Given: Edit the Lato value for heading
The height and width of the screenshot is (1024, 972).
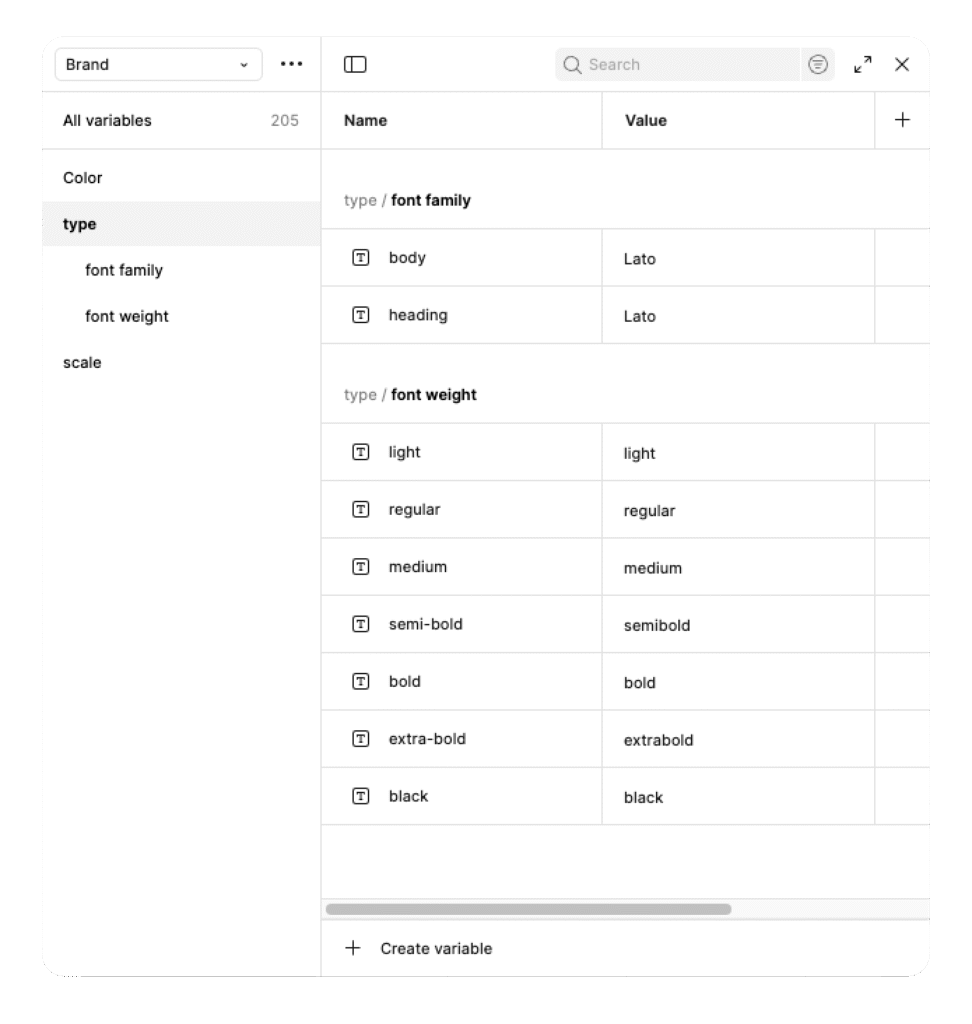Looking at the screenshot, I should pos(640,317).
